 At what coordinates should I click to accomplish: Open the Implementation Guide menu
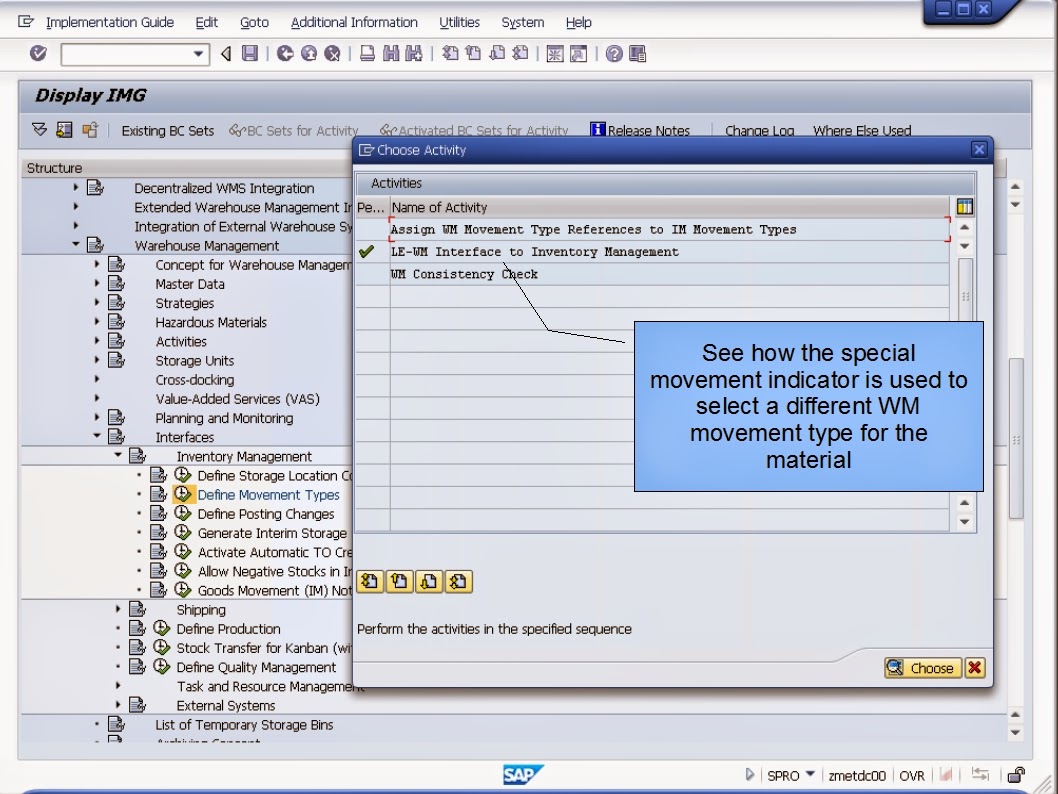(x=109, y=22)
